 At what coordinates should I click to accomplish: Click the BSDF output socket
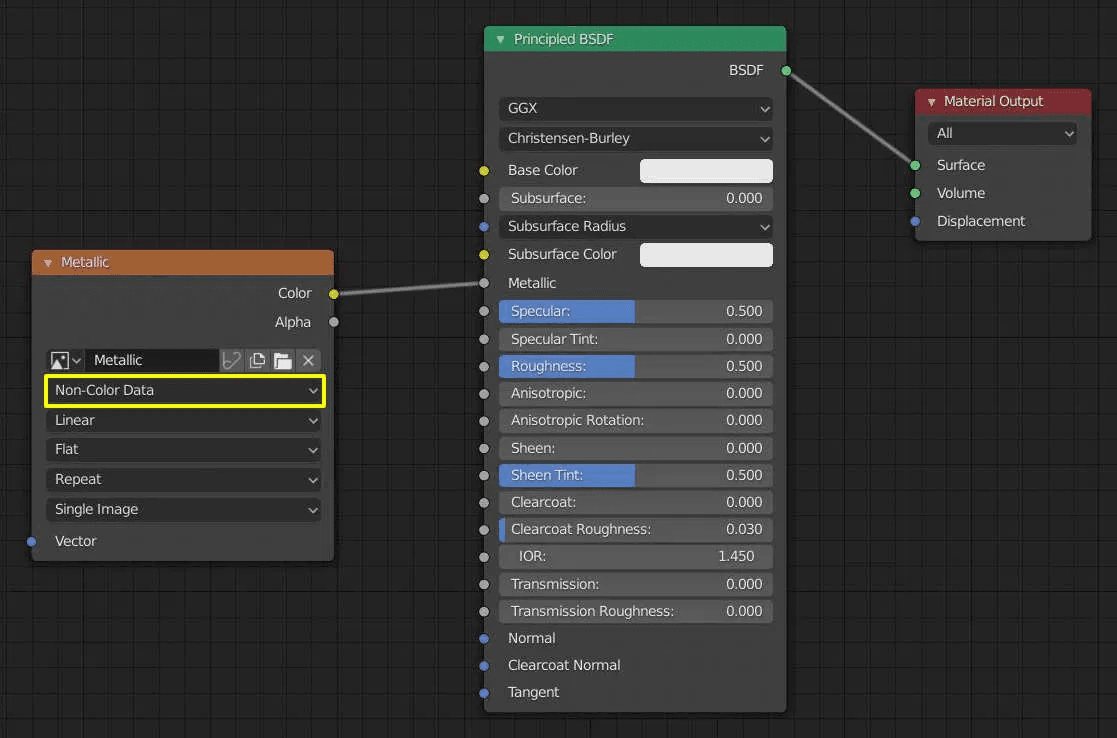(786, 71)
